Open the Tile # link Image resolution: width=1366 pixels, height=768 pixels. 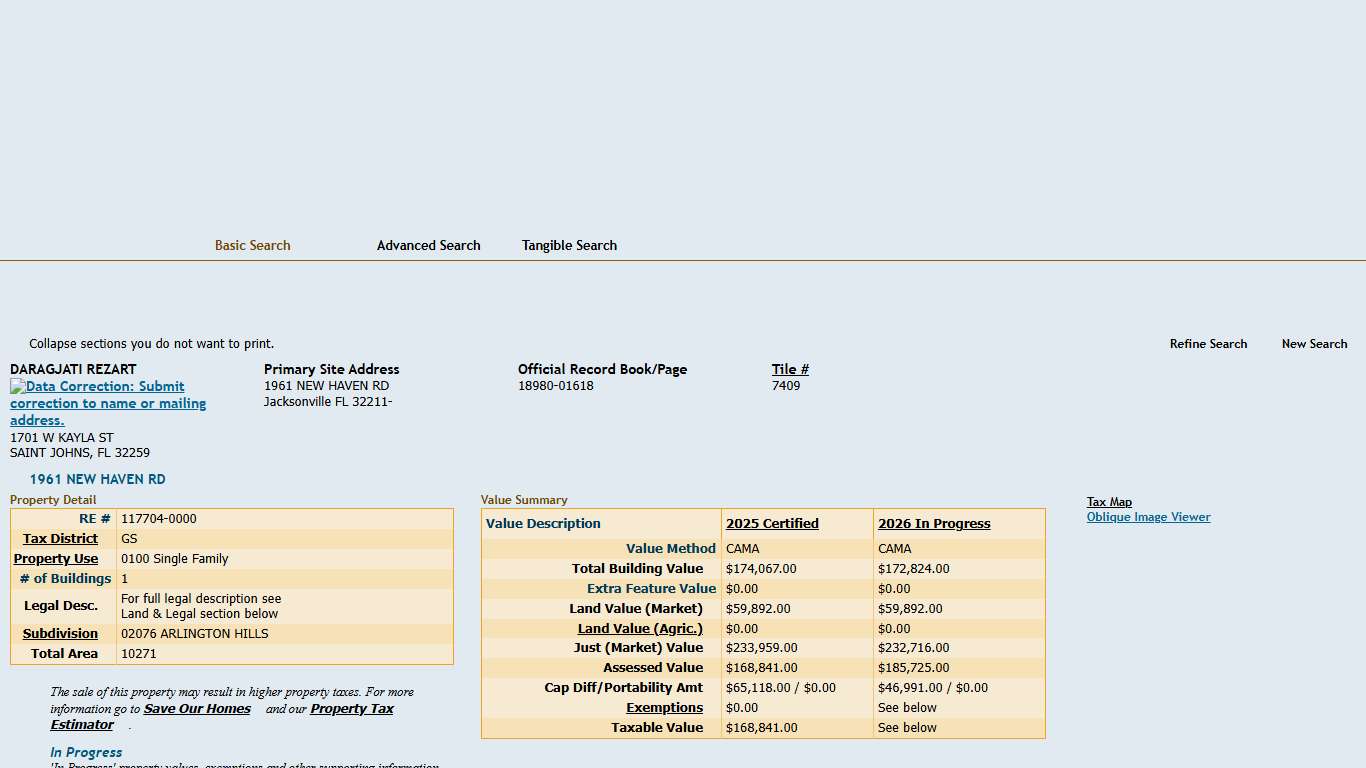pos(790,369)
